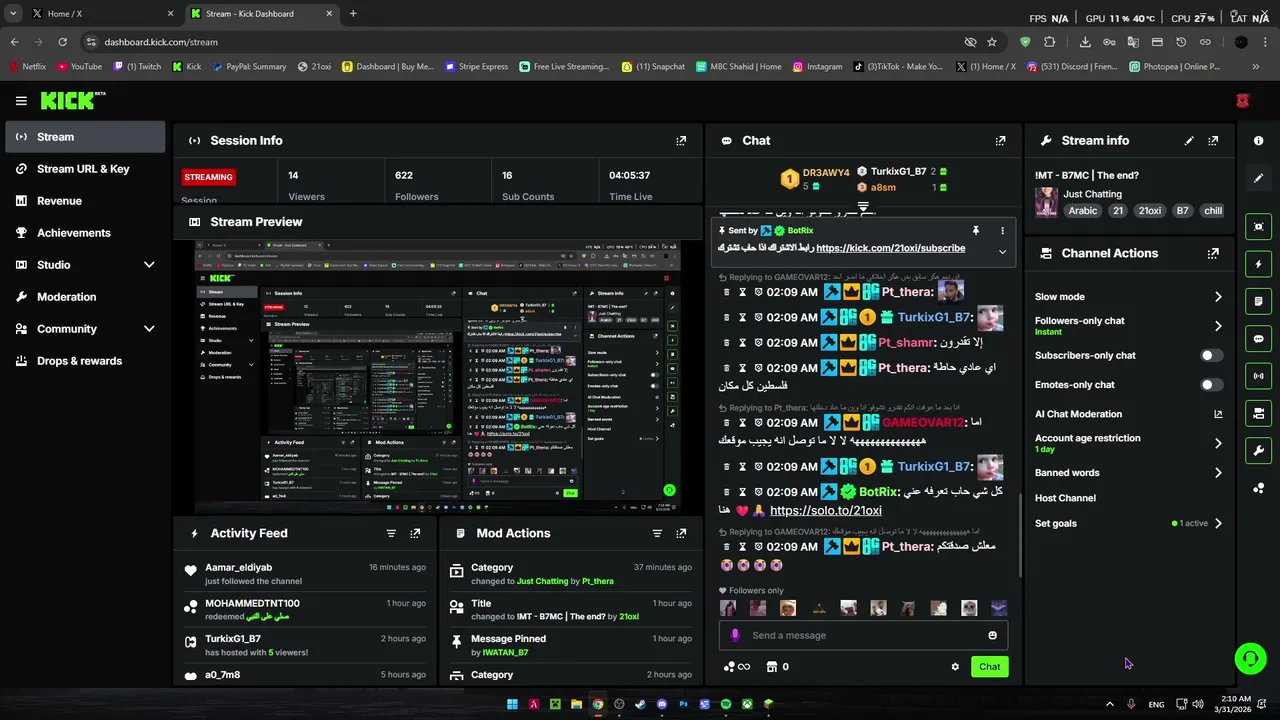This screenshot has width=1280, height=720.
Task: Expand the Studio sidebar menu
Action: tap(149, 265)
